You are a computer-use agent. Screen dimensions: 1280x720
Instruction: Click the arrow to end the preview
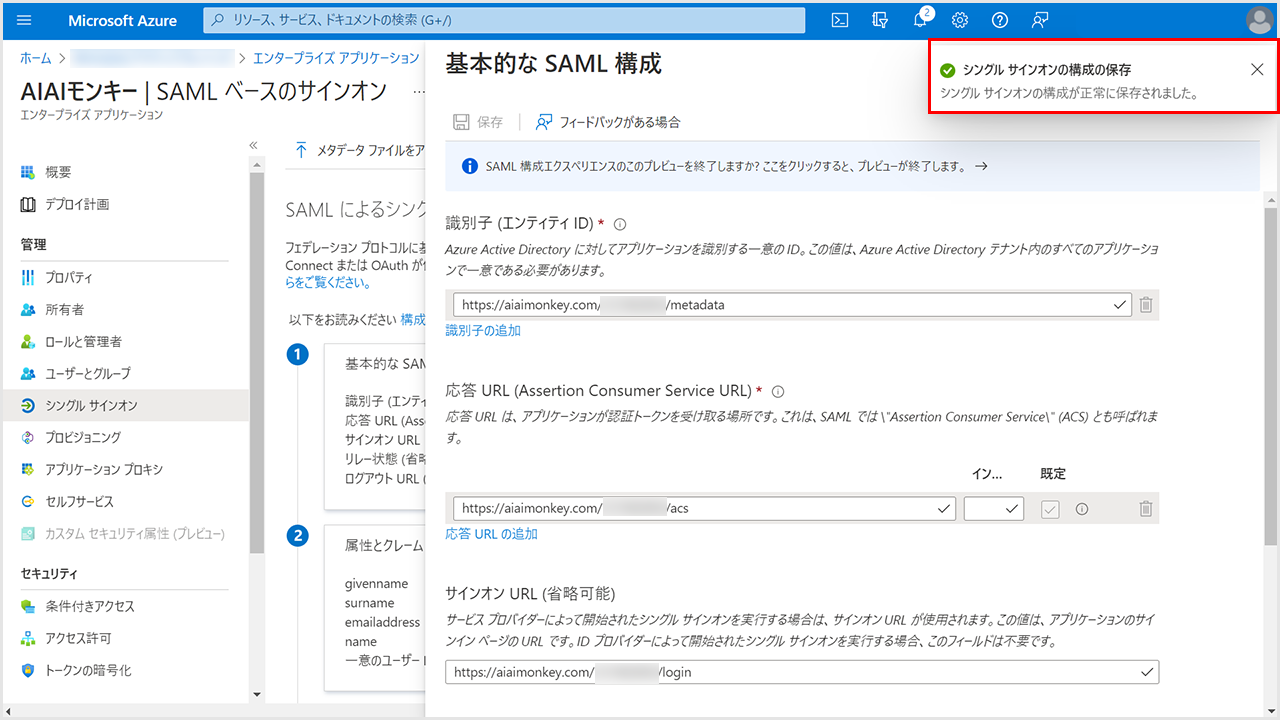(981, 167)
